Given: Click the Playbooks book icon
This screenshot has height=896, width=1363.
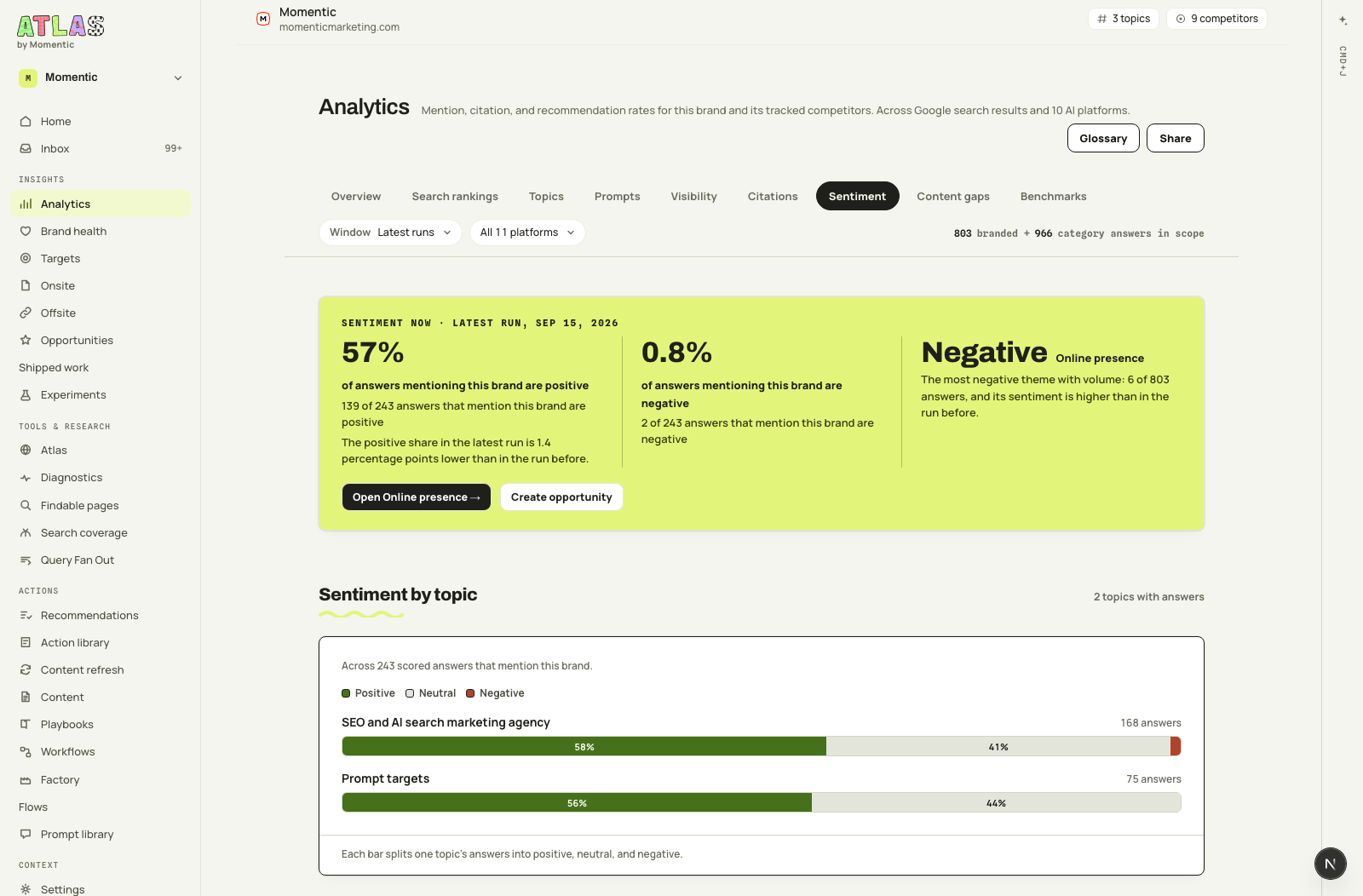Looking at the screenshot, I should coord(26,725).
